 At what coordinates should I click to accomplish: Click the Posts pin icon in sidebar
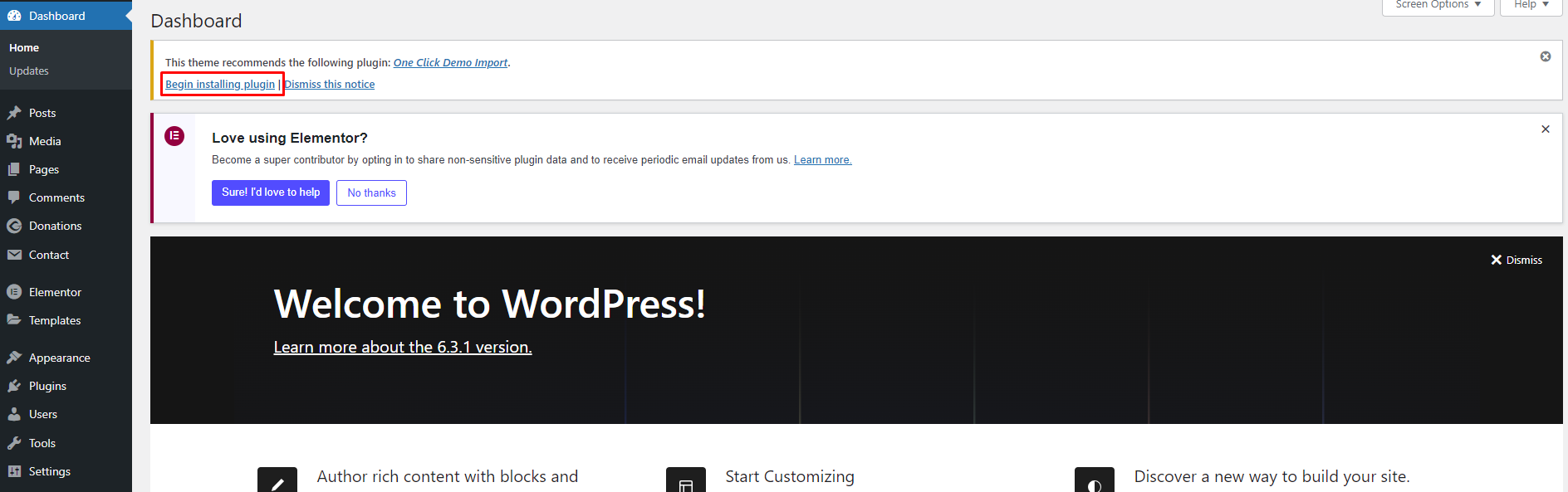pyautogui.click(x=14, y=113)
